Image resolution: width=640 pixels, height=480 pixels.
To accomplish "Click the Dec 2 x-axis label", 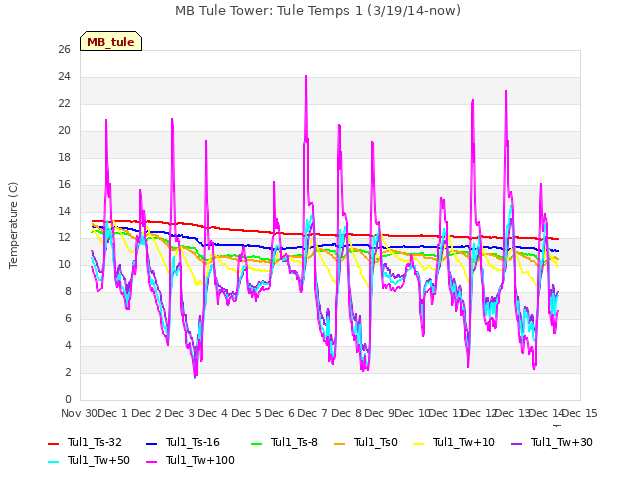I will [x=147, y=413].
